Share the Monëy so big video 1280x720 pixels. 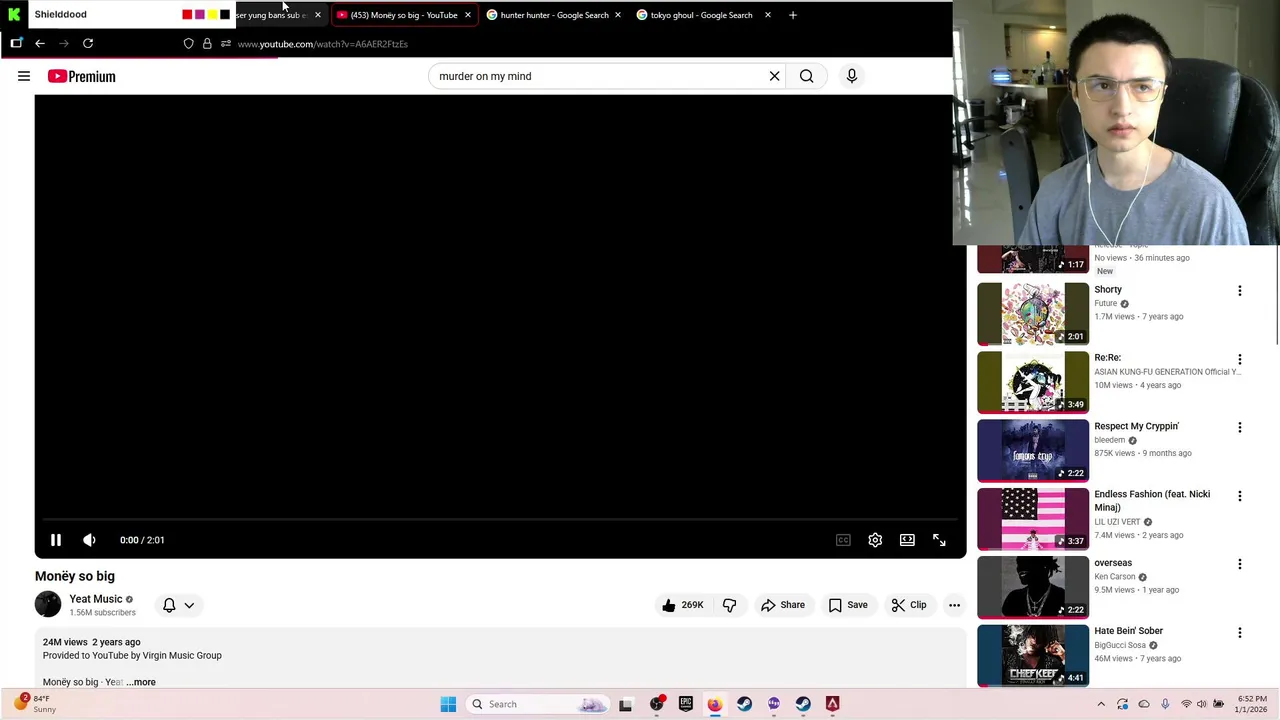pos(782,605)
